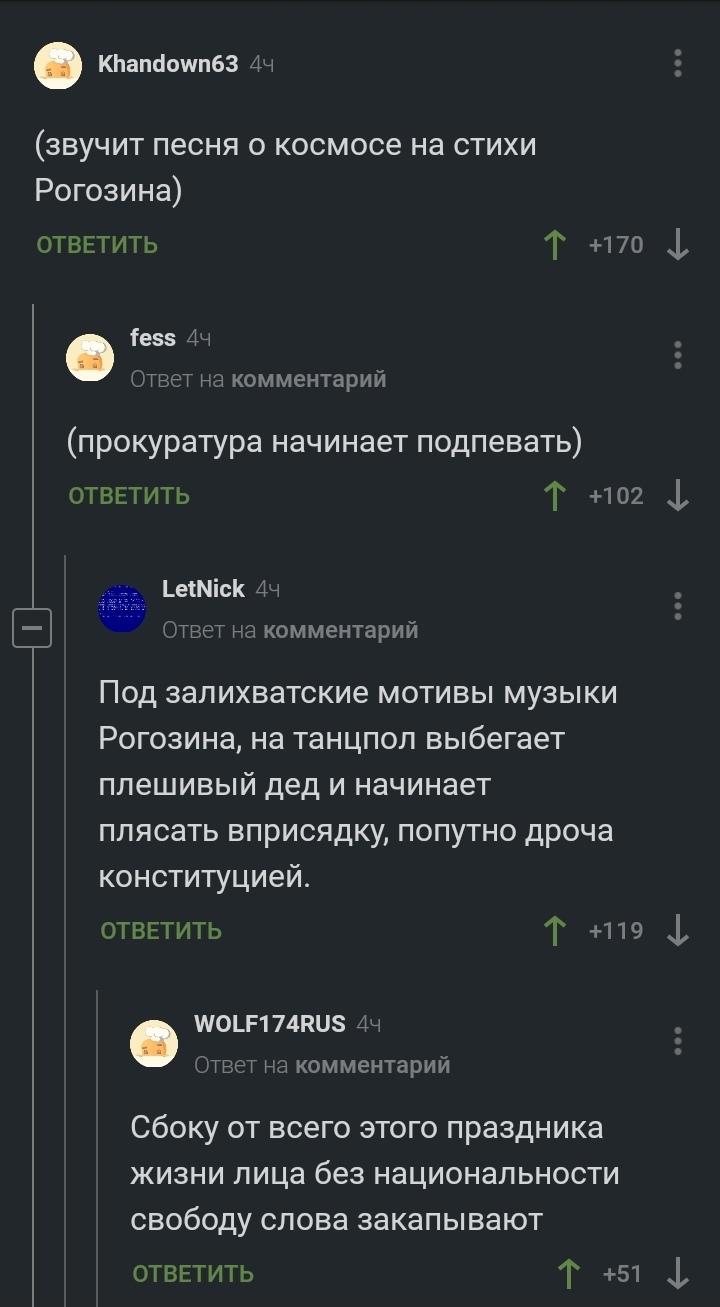
Task: Upvote Khandown63's comment
Action: tap(554, 245)
